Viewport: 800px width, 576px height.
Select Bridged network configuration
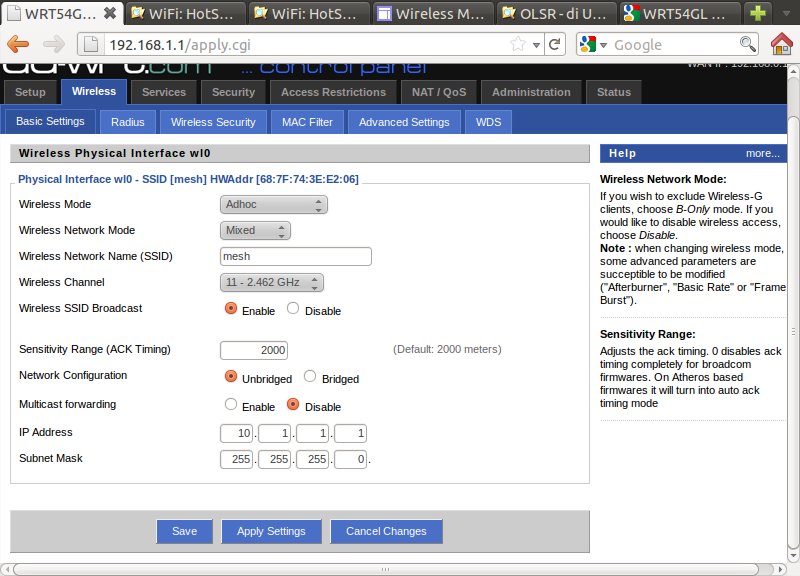click(310, 377)
